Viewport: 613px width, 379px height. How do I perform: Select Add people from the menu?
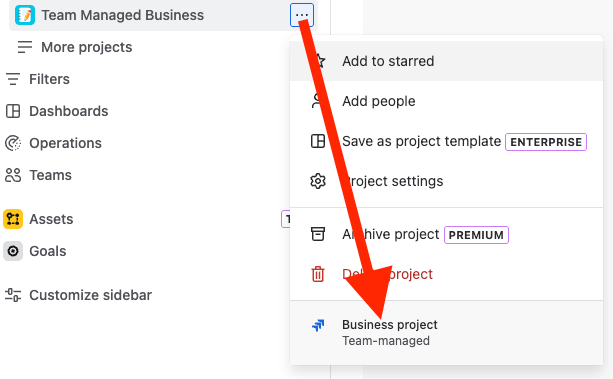coord(446,101)
